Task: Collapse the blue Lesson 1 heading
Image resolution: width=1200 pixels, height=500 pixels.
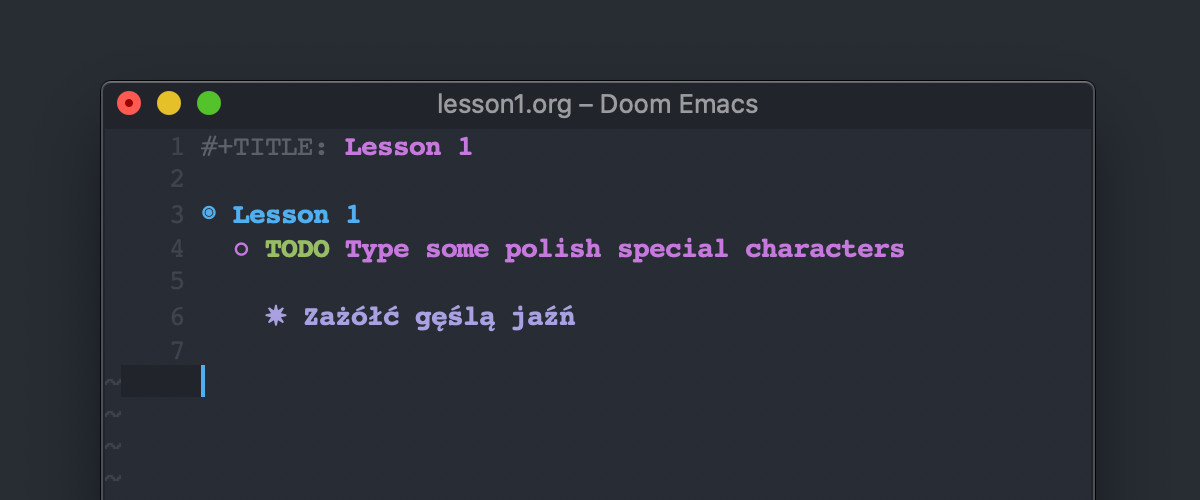Action: tap(296, 215)
